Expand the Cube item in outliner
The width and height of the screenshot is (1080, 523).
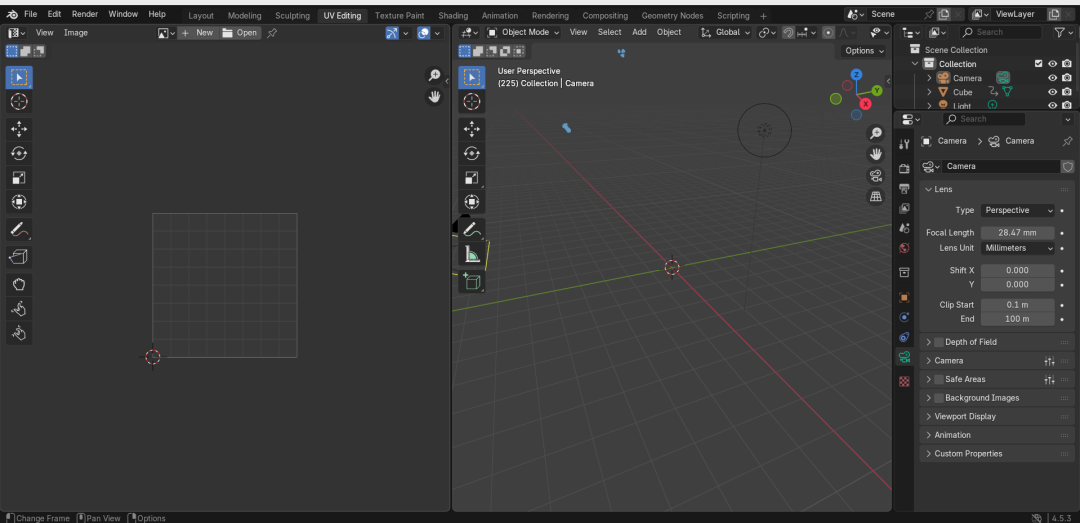(x=928, y=92)
